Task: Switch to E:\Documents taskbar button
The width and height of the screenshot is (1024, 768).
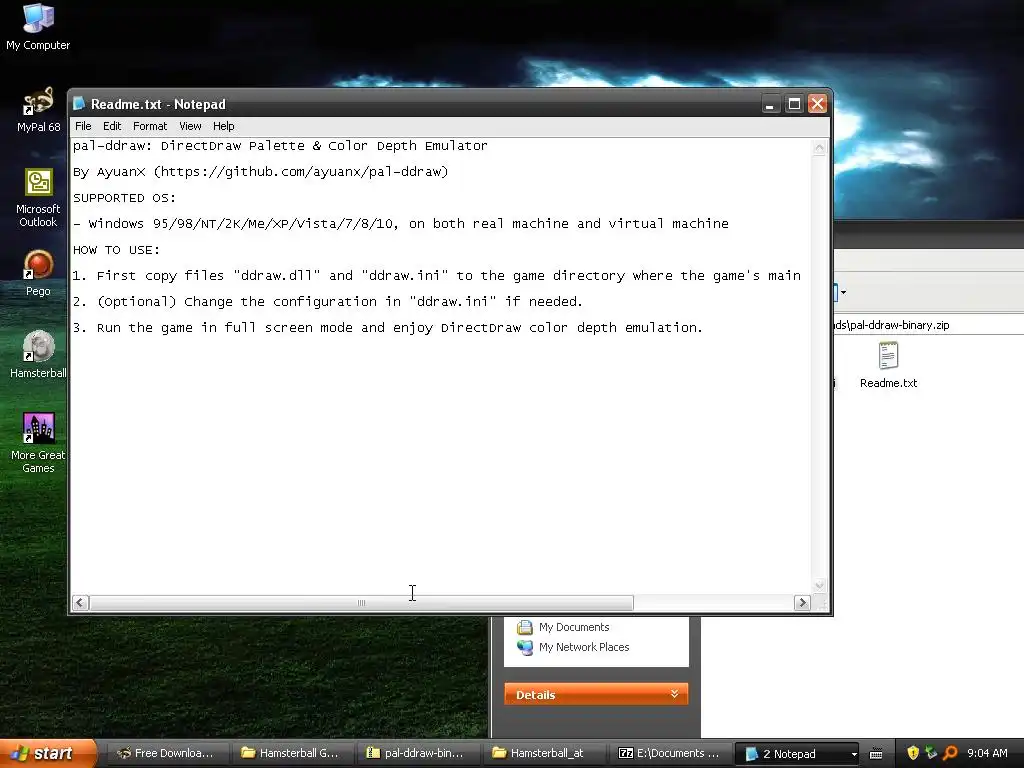Action: coord(669,753)
